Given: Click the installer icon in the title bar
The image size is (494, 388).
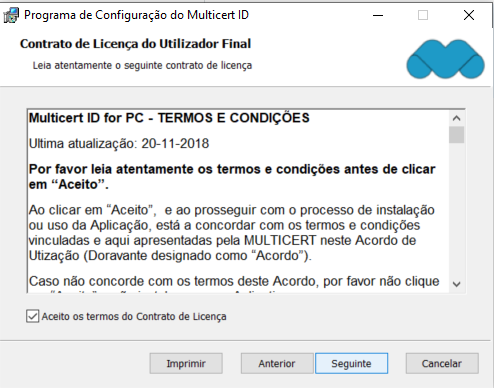Looking at the screenshot, I should (11, 15).
